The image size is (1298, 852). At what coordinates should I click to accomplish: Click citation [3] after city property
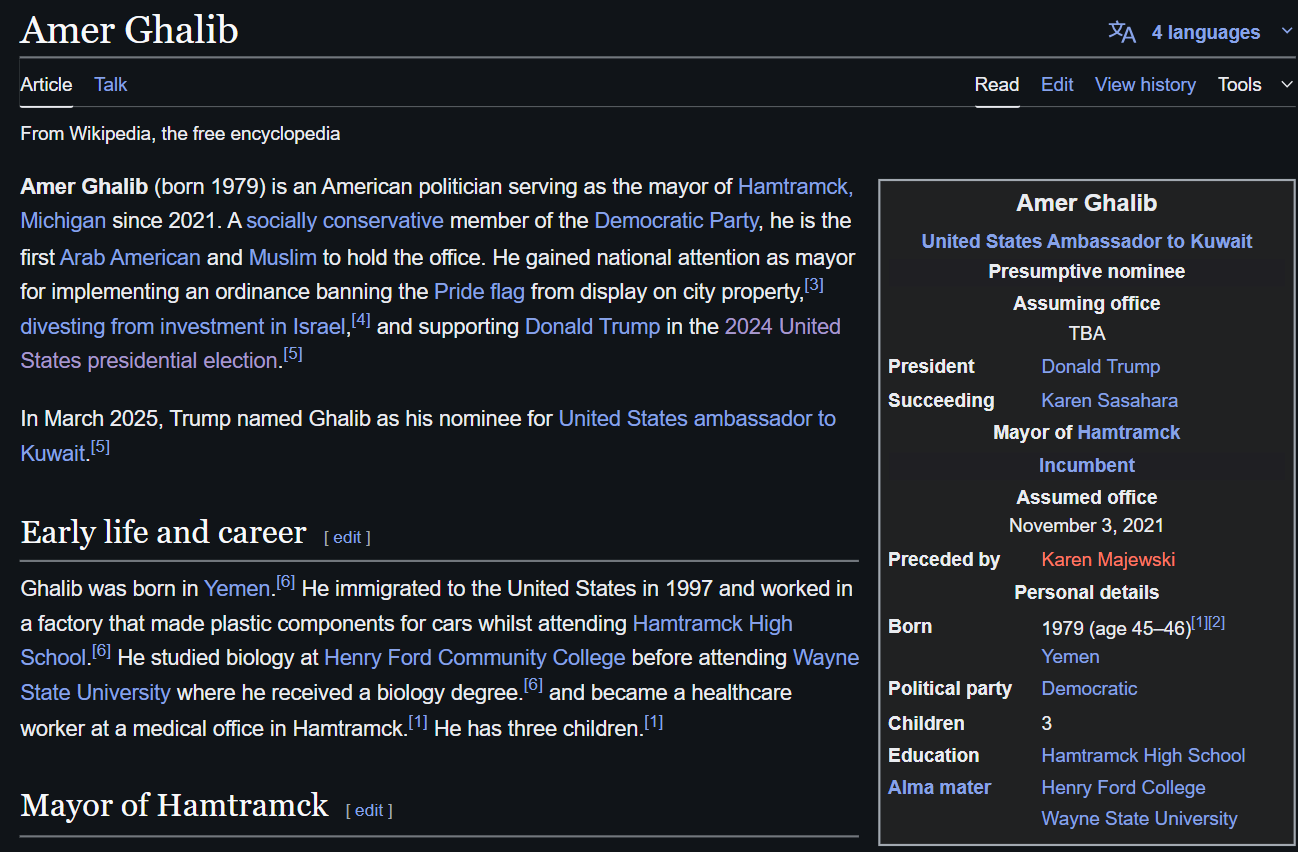click(814, 285)
